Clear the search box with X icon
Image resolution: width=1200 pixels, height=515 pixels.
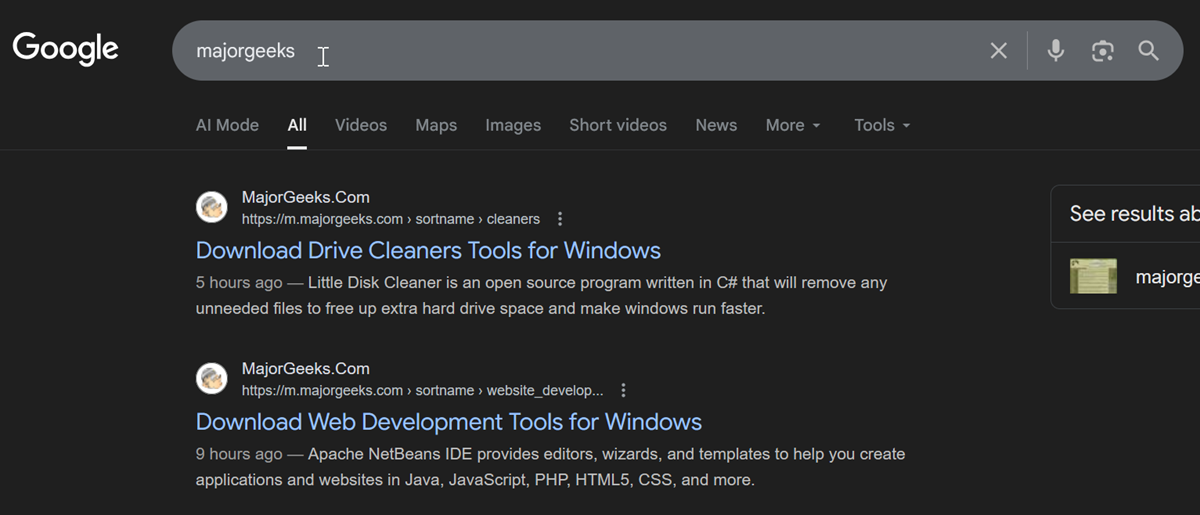(998, 51)
